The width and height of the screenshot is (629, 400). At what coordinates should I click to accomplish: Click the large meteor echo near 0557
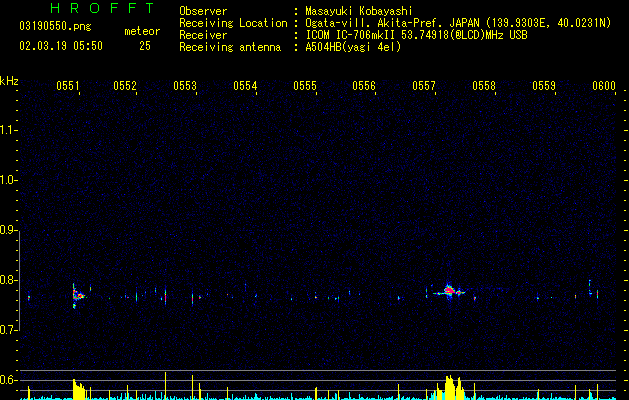450,290
